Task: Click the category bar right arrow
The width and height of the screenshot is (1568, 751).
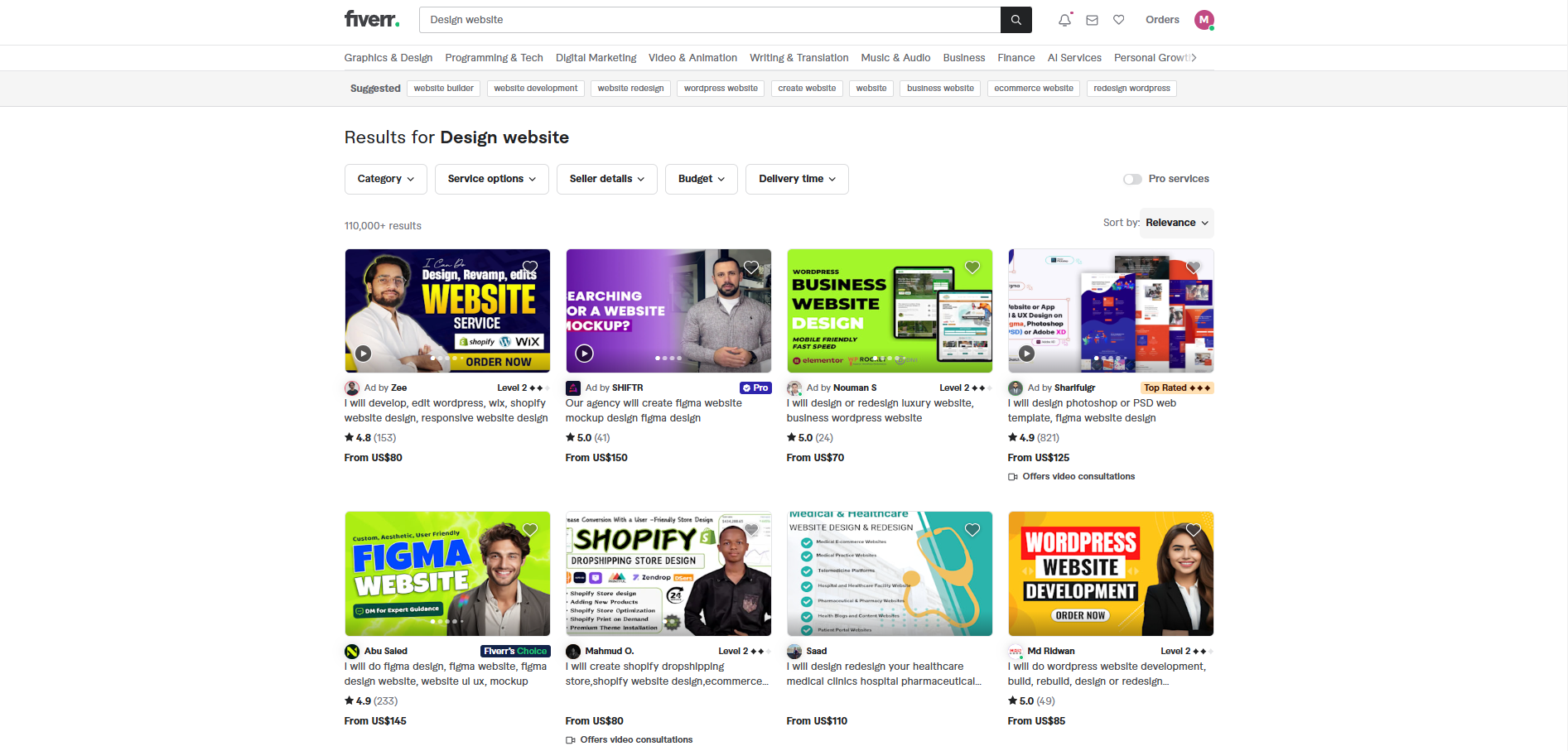Action: pos(1194,58)
